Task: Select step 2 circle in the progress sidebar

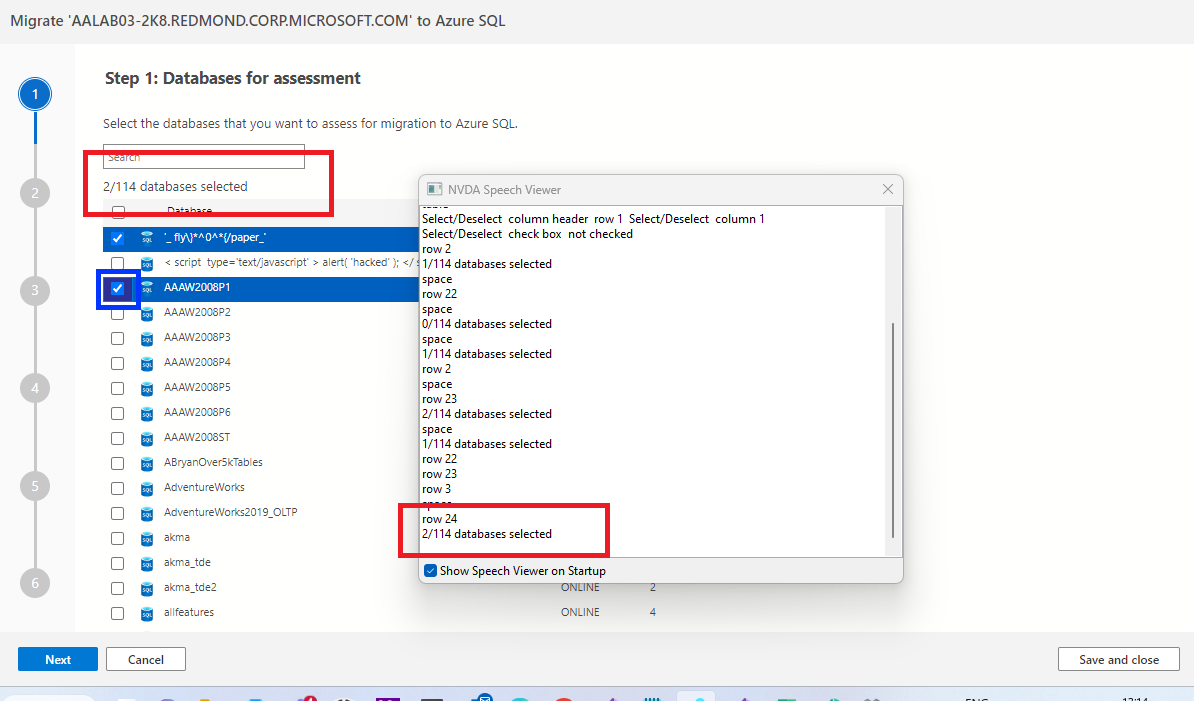Action: coord(35,190)
